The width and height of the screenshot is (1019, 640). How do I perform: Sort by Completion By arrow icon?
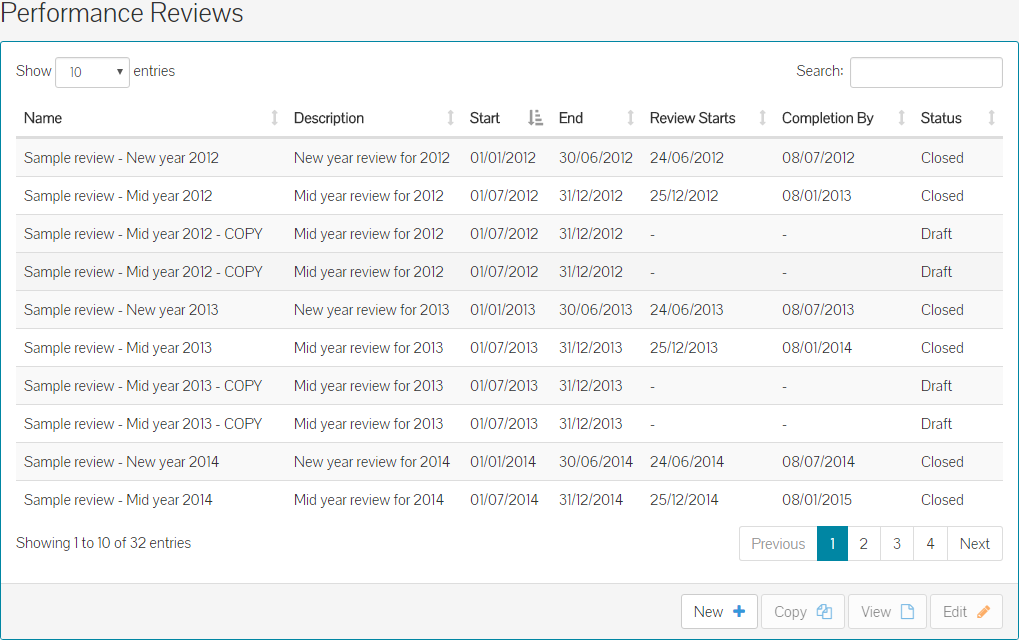pos(901,118)
